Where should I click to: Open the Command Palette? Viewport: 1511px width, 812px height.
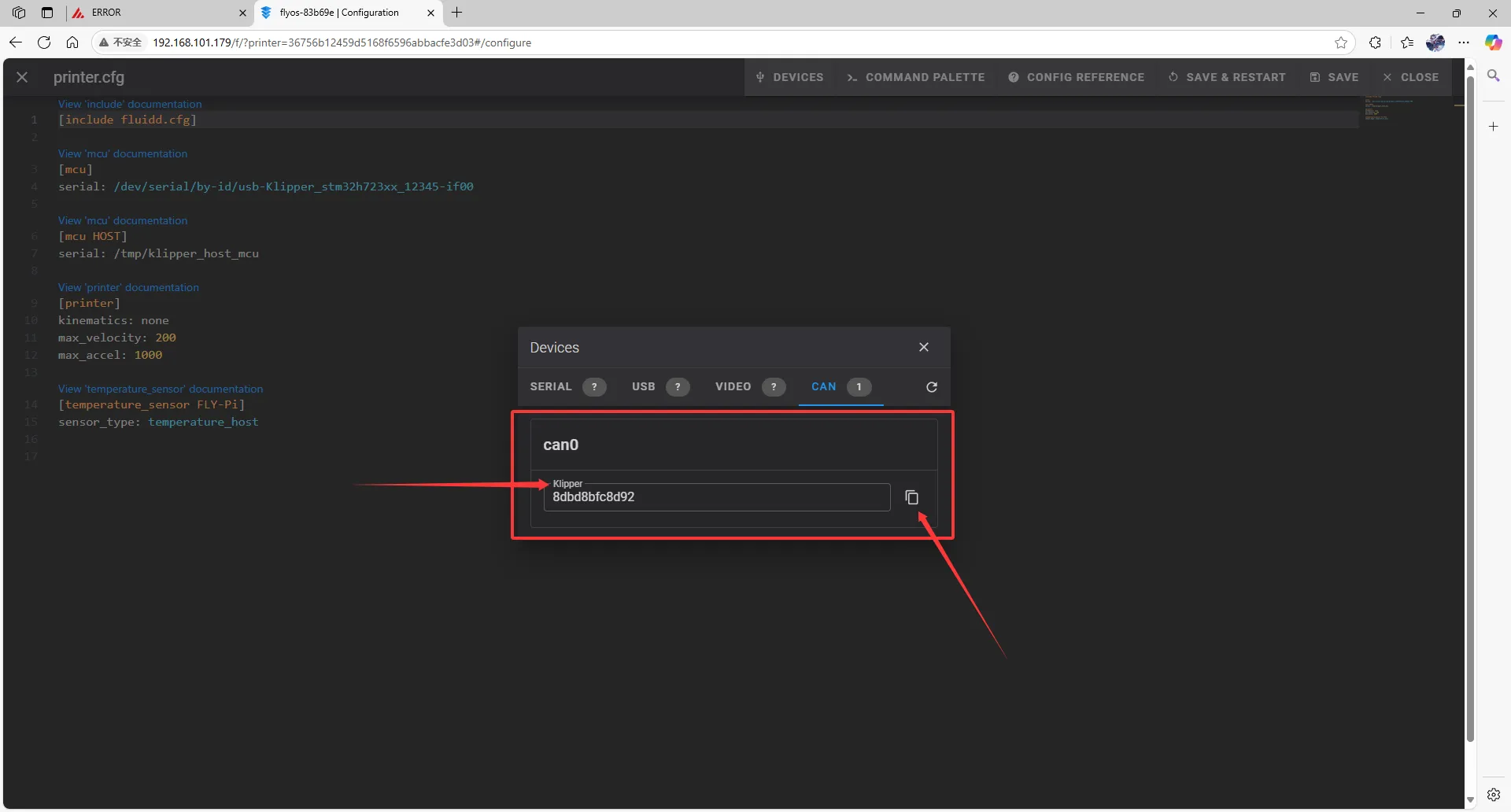(x=916, y=77)
